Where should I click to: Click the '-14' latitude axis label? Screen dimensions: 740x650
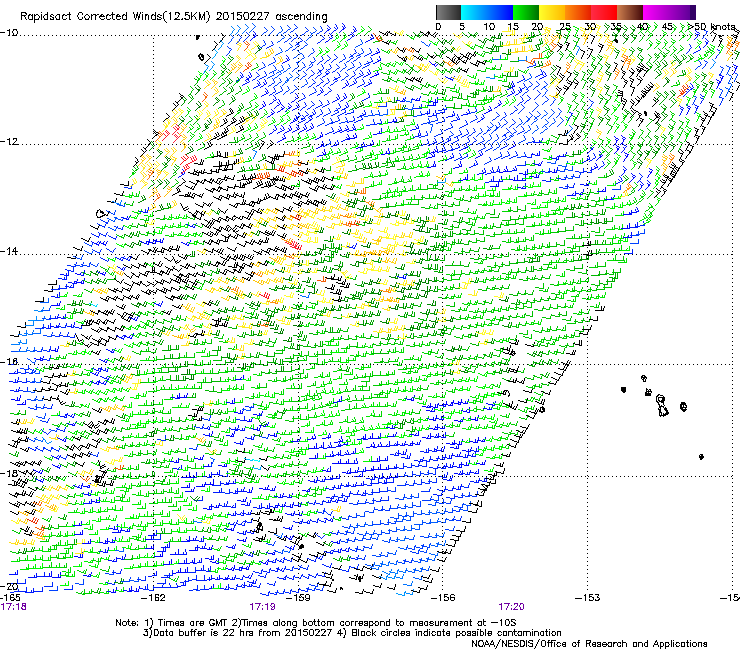9,251
